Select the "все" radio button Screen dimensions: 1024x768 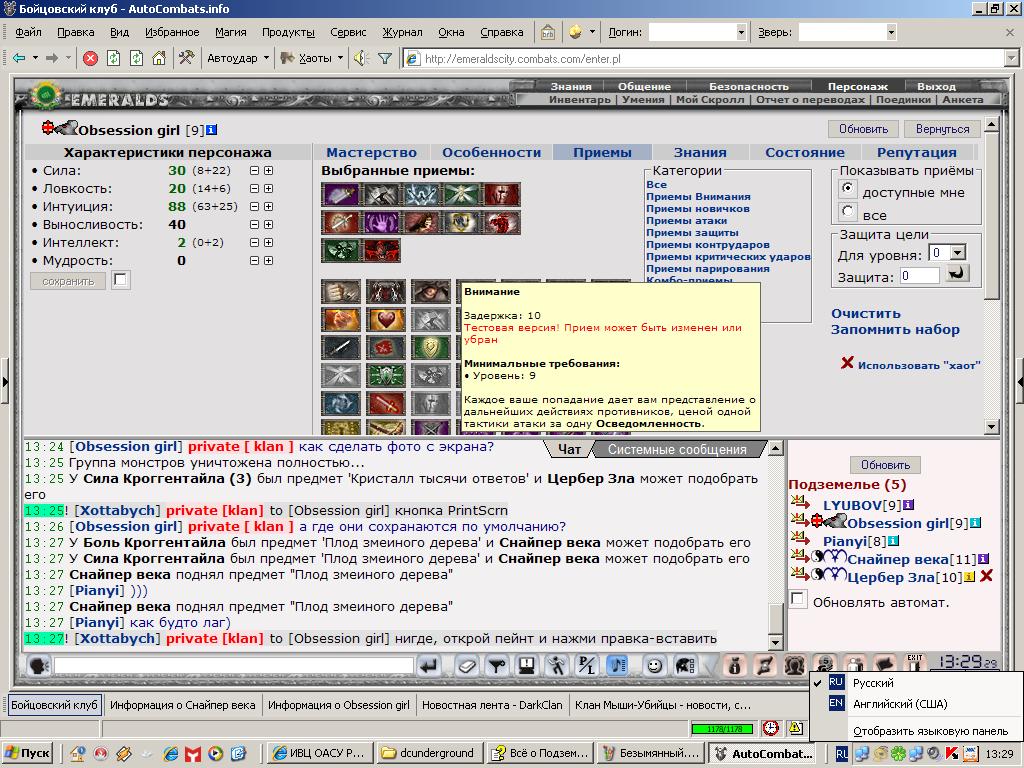tap(847, 212)
